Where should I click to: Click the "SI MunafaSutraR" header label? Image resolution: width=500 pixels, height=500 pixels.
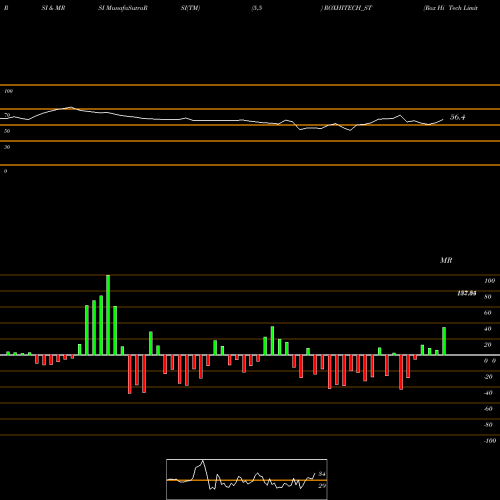(123, 8)
